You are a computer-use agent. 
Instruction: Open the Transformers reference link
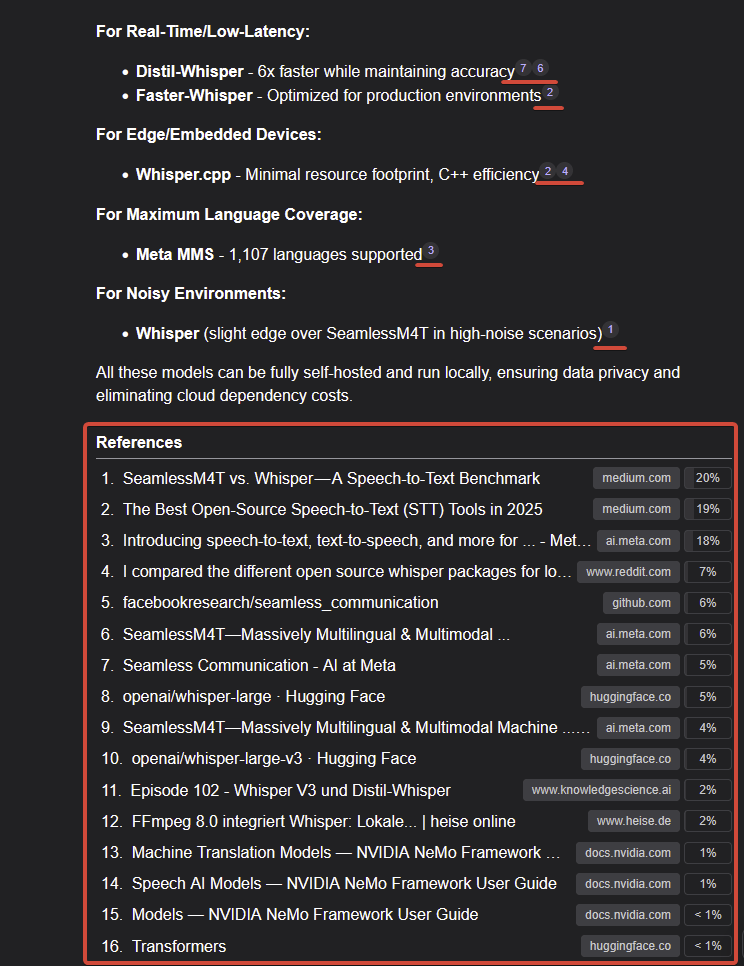178,946
